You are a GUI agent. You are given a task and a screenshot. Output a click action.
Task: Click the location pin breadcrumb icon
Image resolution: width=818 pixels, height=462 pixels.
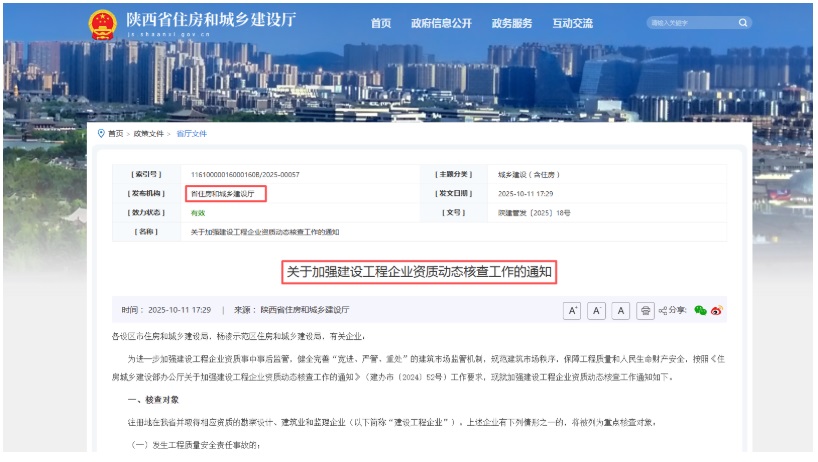pos(100,133)
